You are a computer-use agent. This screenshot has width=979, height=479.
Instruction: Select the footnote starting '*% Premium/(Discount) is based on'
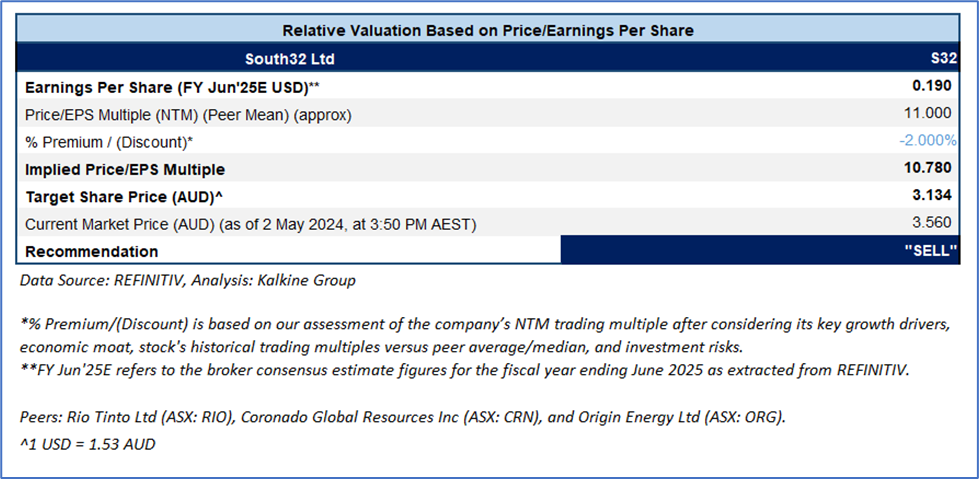pos(484,336)
